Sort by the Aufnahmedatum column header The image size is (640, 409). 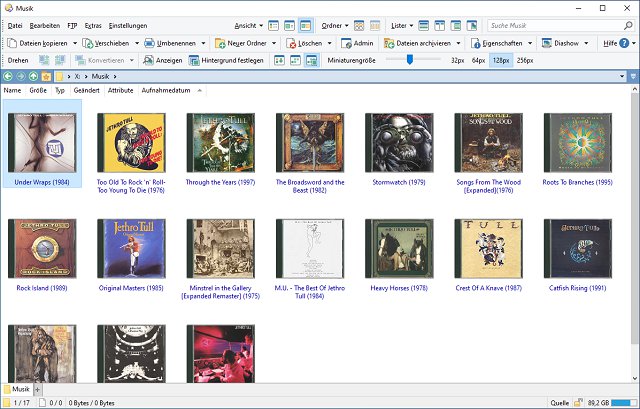pos(166,91)
